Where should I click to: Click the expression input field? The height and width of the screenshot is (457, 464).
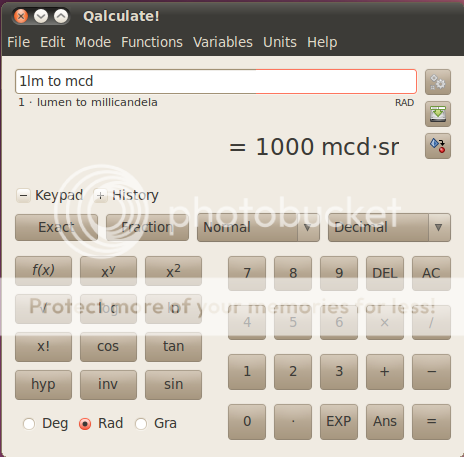click(x=216, y=82)
